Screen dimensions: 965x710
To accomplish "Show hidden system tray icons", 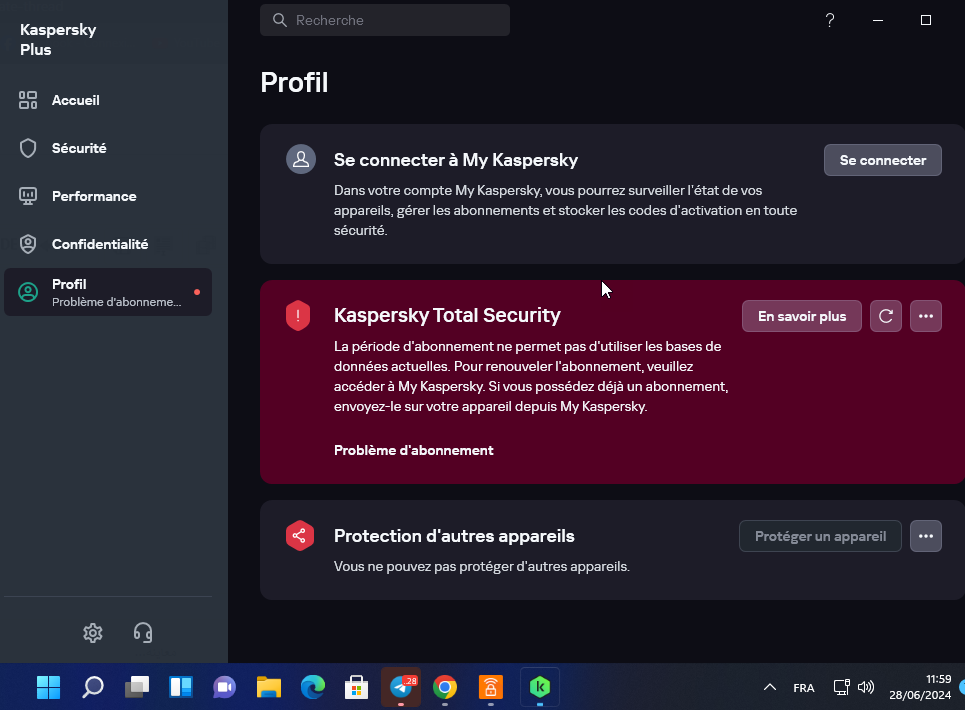I will click(x=770, y=687).
